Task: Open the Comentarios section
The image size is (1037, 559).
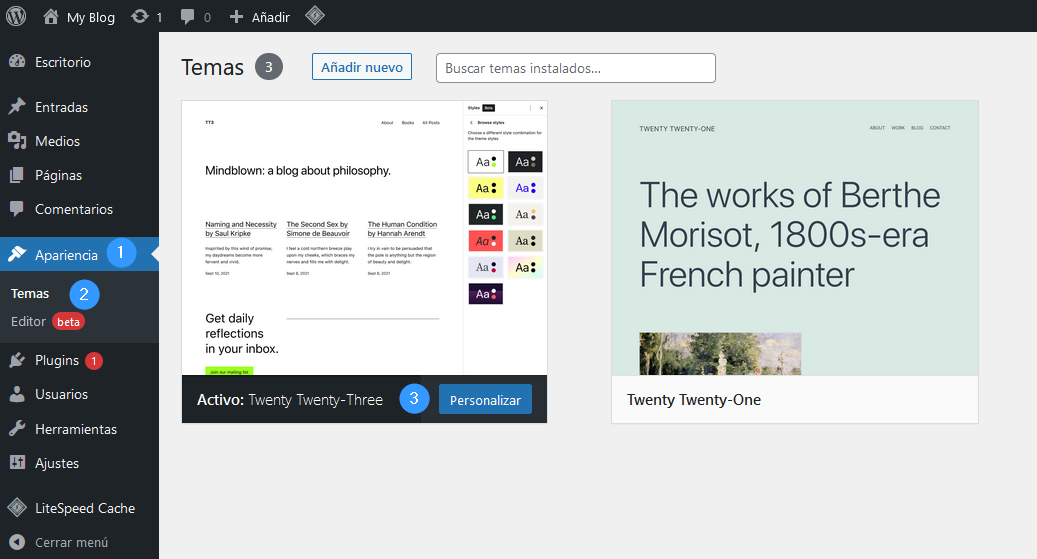Action: pos(79,209)
